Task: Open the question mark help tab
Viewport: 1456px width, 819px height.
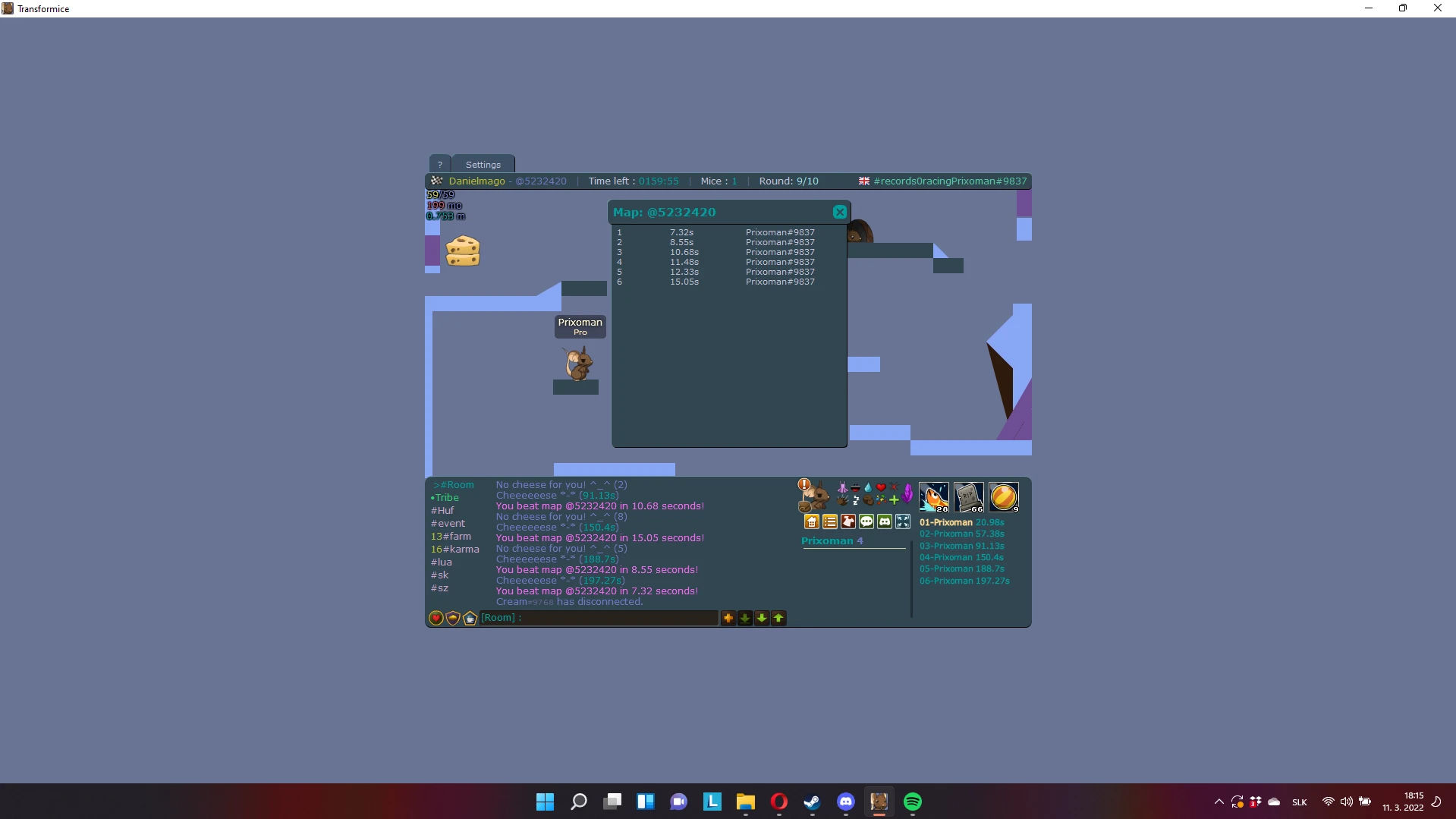Action: [439, 164]
